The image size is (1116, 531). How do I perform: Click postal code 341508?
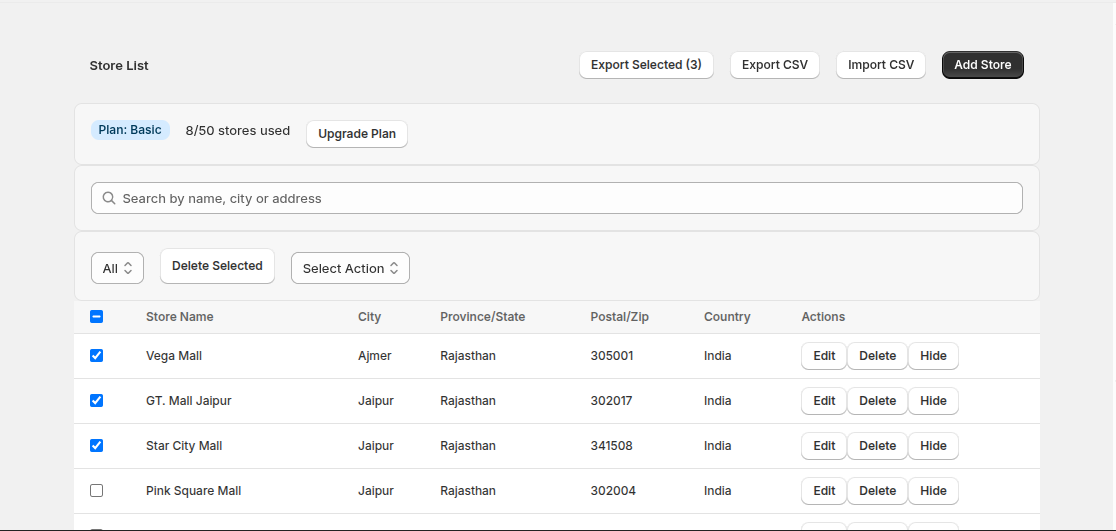click(x=611, y=446)
